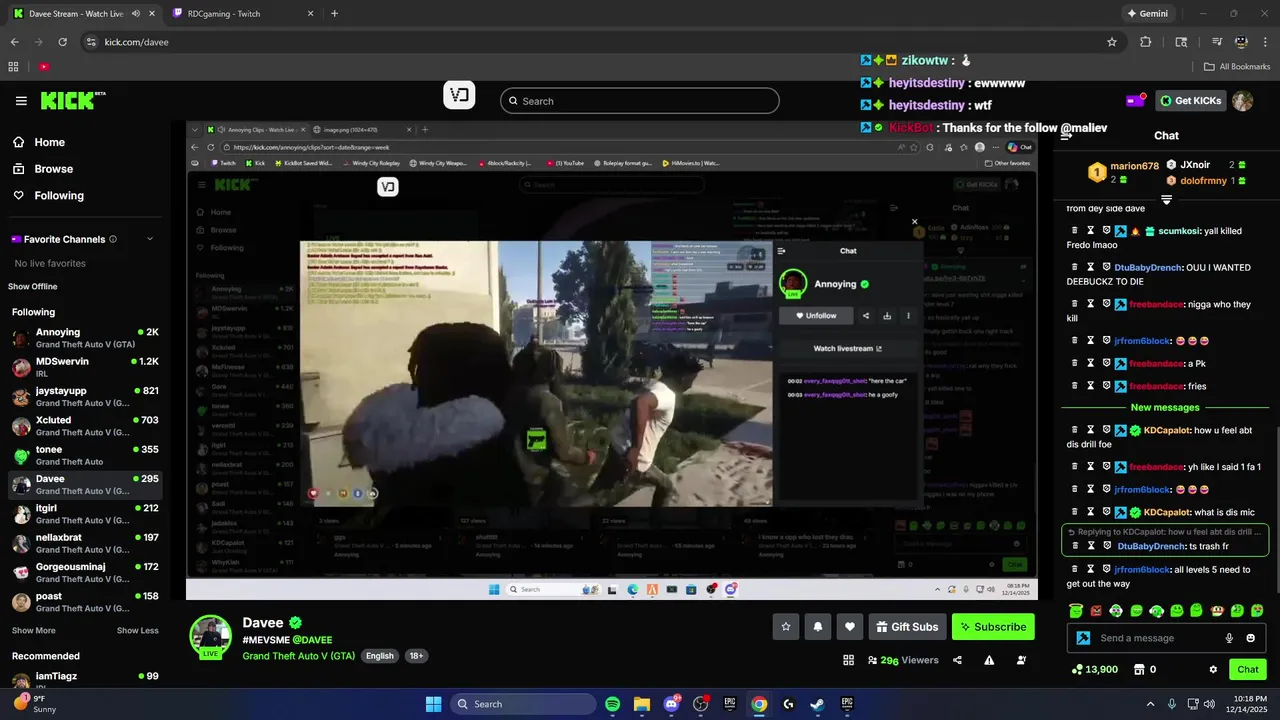
Task: Show hidden system tray icons
Action: pyautogui.click(x=1150, y=704)
